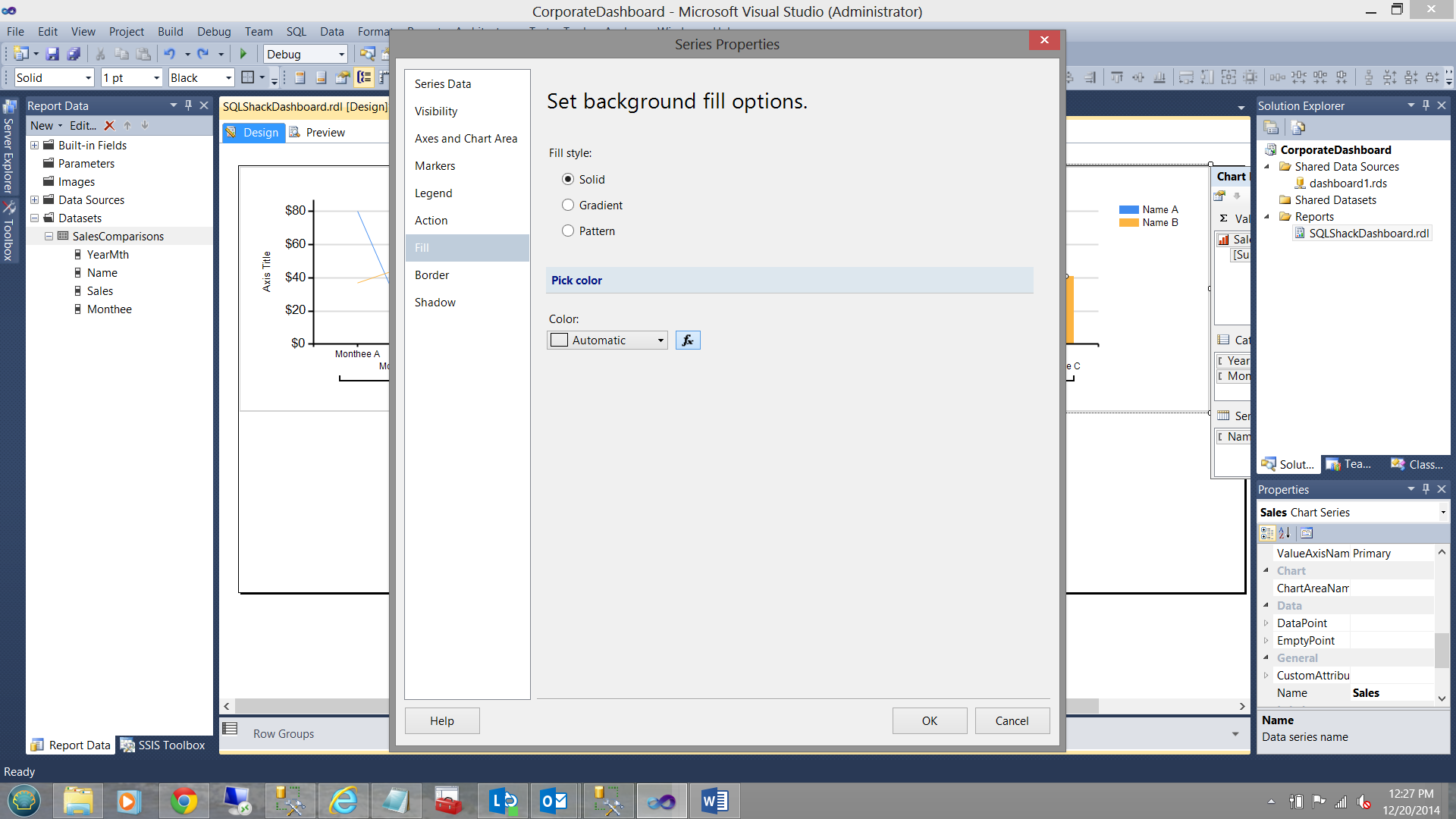1456x819 pixels.
Task: Select the Pattern fill style
Action: click(x=568, y=231)
